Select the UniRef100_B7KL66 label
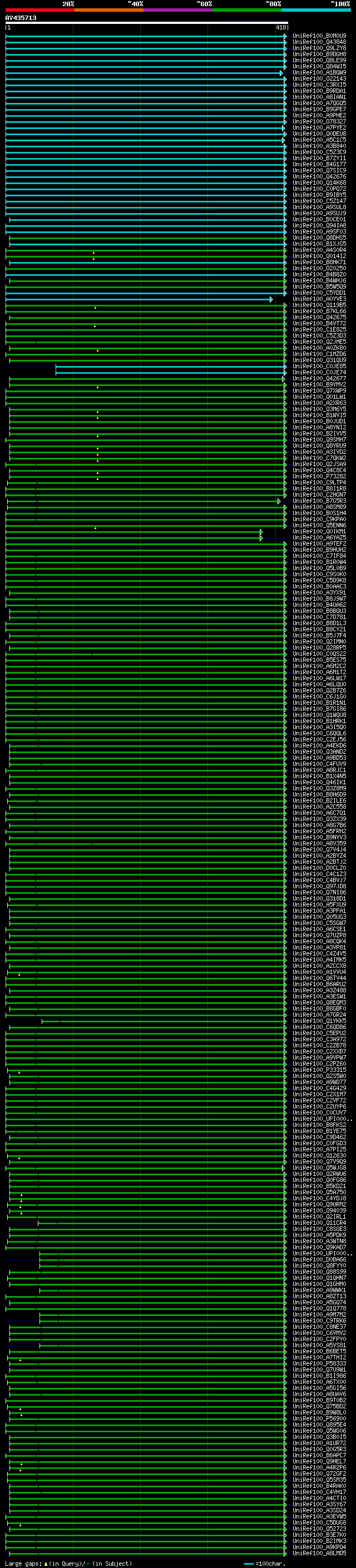 point(319,311)
